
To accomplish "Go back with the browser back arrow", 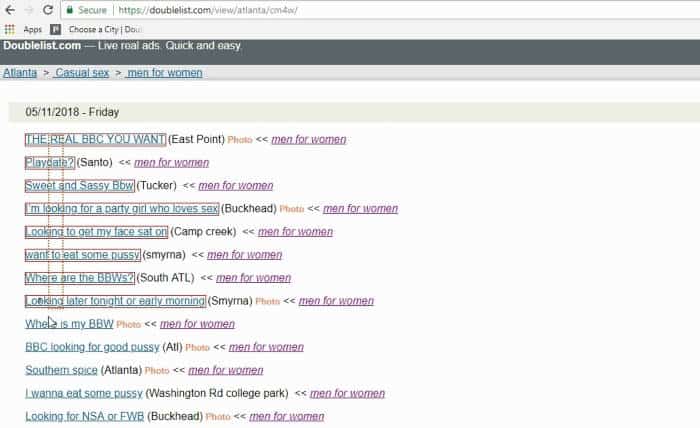I will [x=9, y=10].
